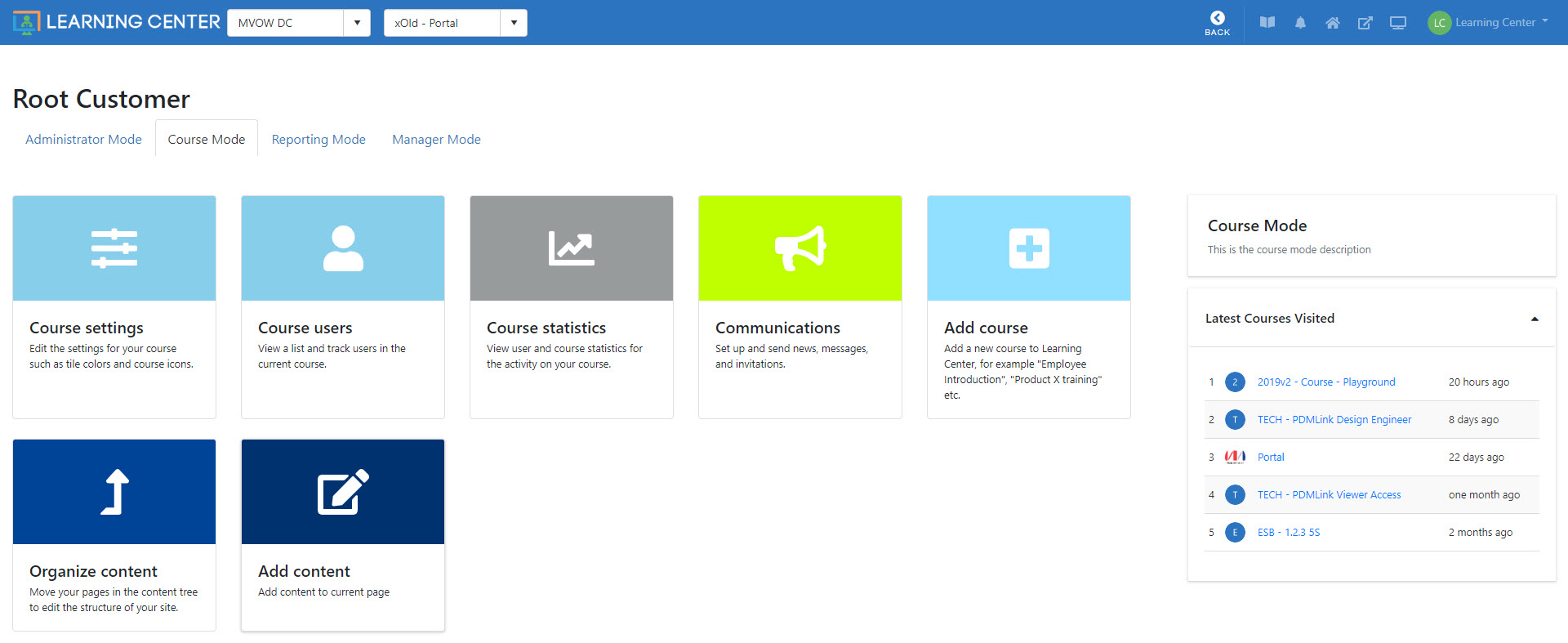Open the MVOW DC dropdown arrow
This screenshot has height=643, width=1568.
(x=357, y=23)
